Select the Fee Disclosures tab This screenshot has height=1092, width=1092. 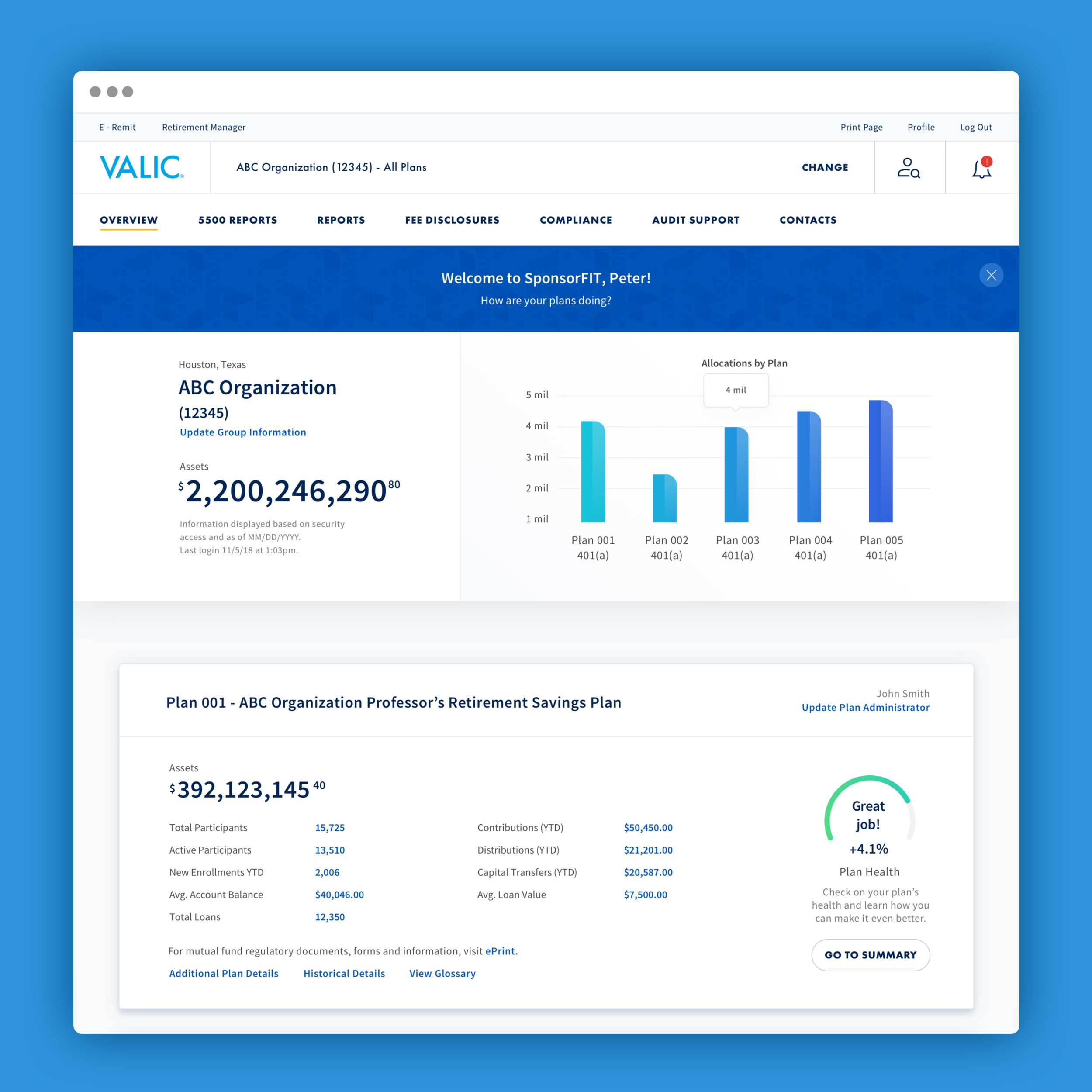pos(452,220)
